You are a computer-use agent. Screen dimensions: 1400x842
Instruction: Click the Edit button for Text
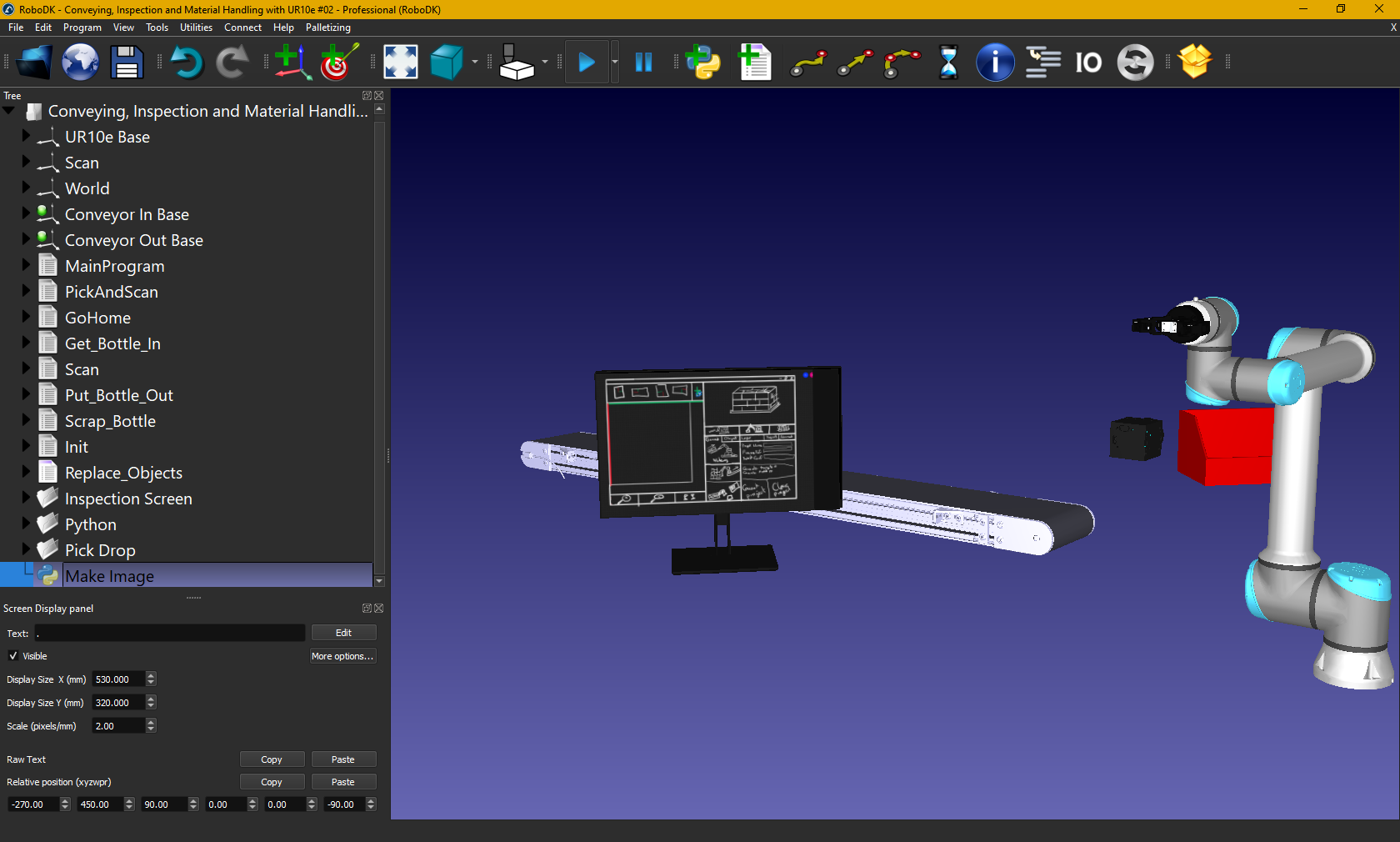click(x=343, y=633)
